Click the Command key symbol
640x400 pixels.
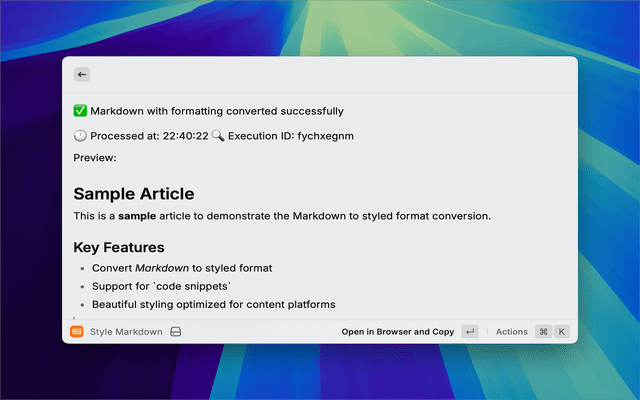(x=543, y=331)
